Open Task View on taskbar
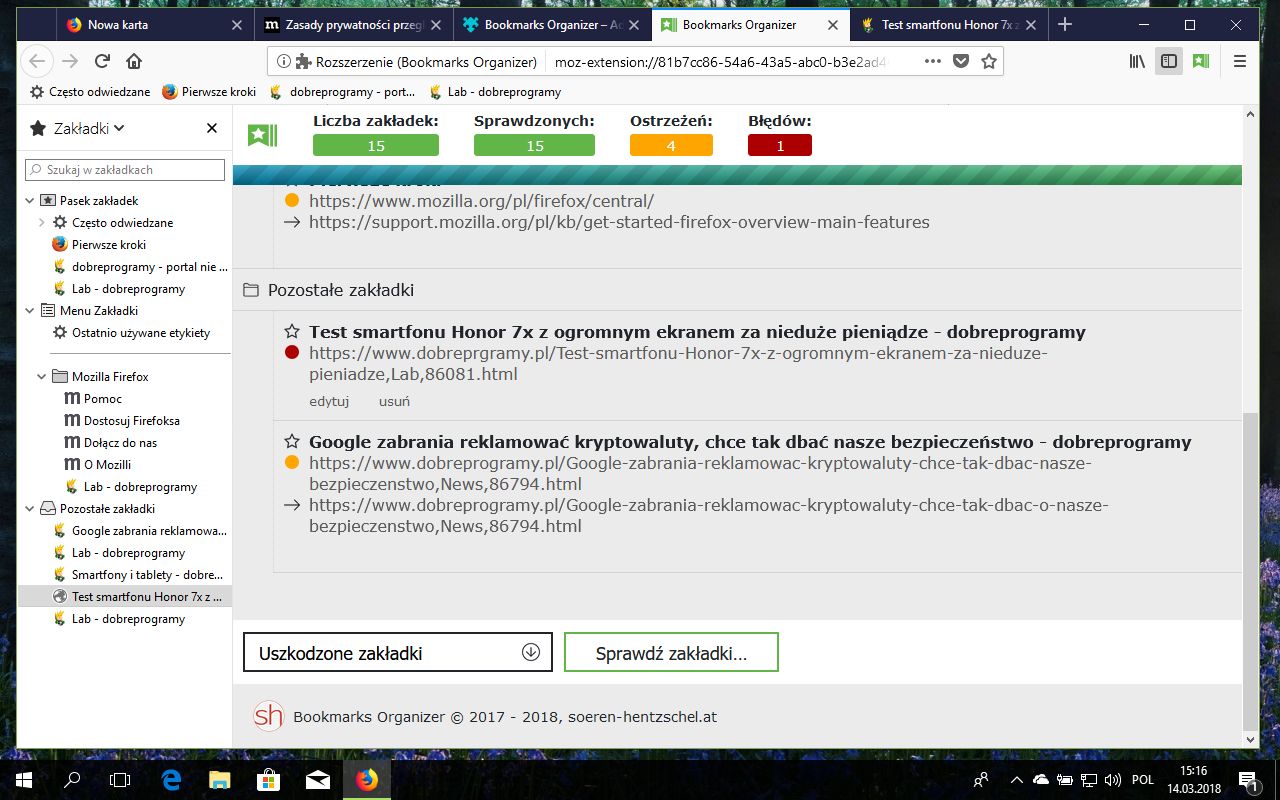 (x=120, y=780)
